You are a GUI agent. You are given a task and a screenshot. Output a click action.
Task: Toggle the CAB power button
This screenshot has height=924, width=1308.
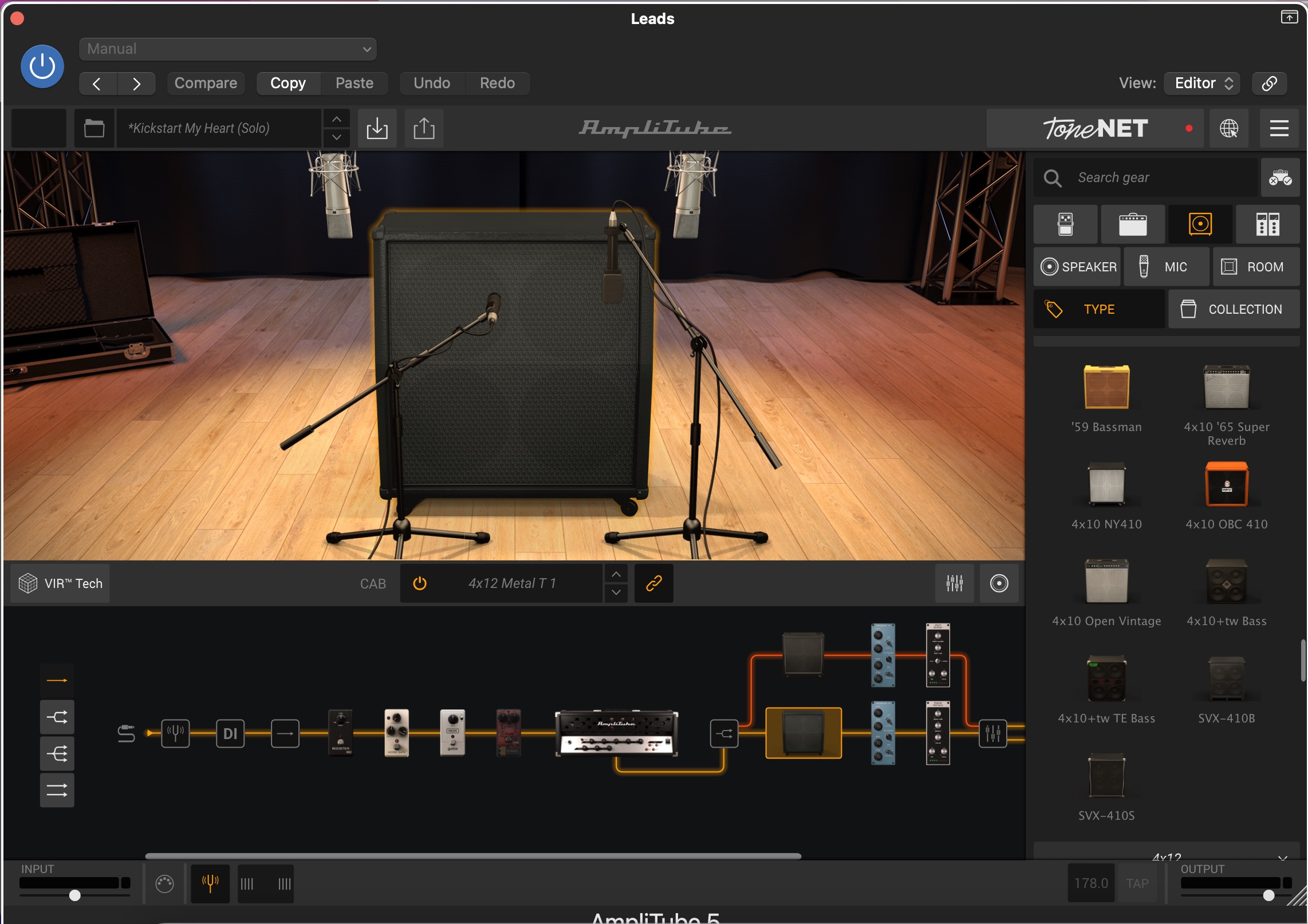point(420,583)
